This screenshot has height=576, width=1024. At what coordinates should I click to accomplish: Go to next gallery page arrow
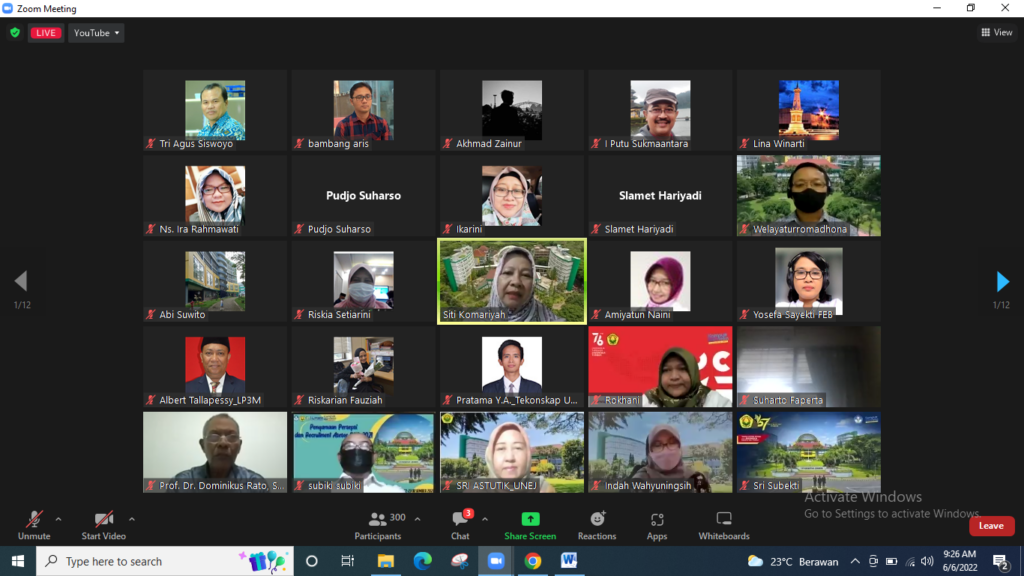(1003, 282)
